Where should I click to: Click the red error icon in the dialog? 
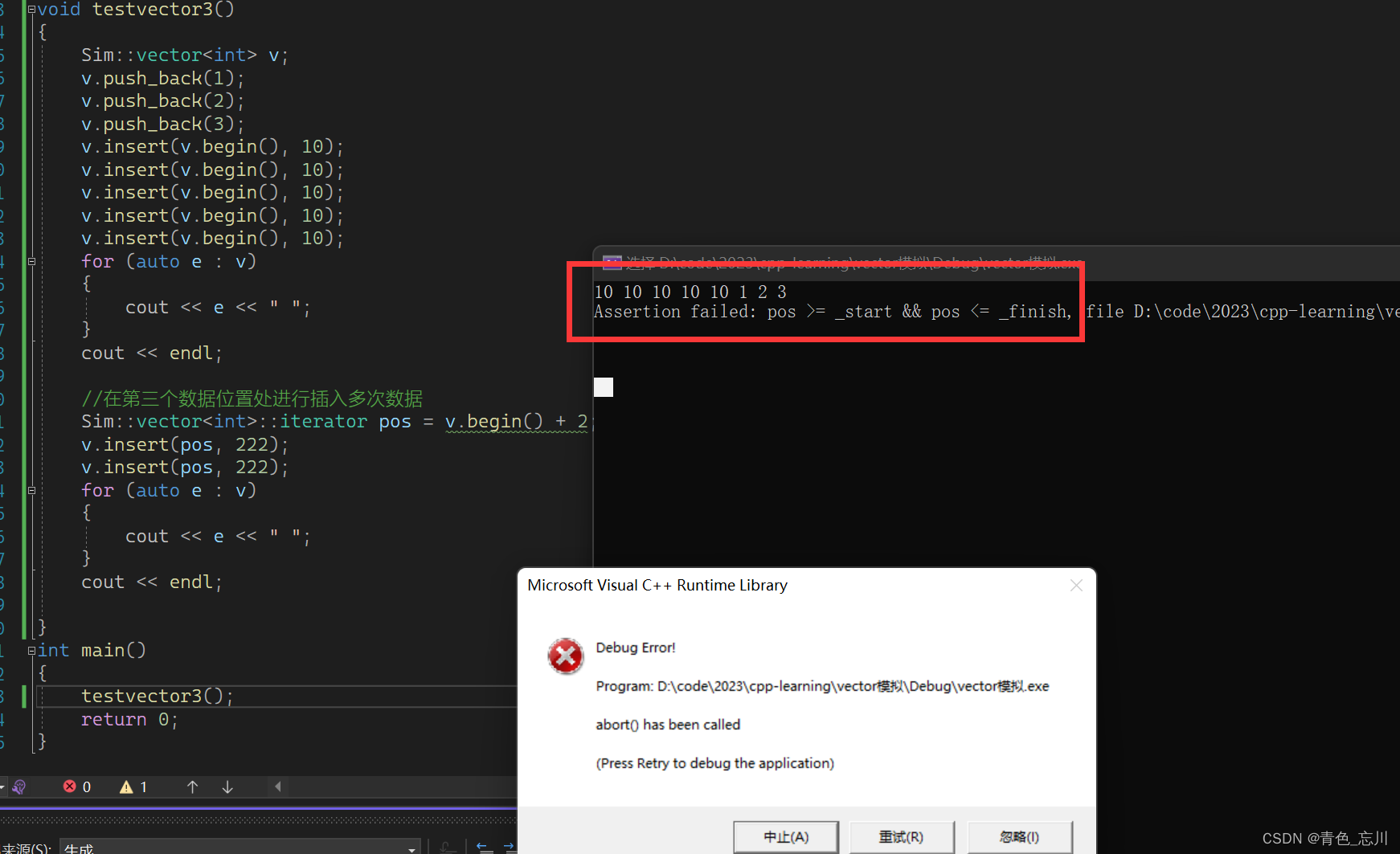pyautogui.click(x=566, y=656)
